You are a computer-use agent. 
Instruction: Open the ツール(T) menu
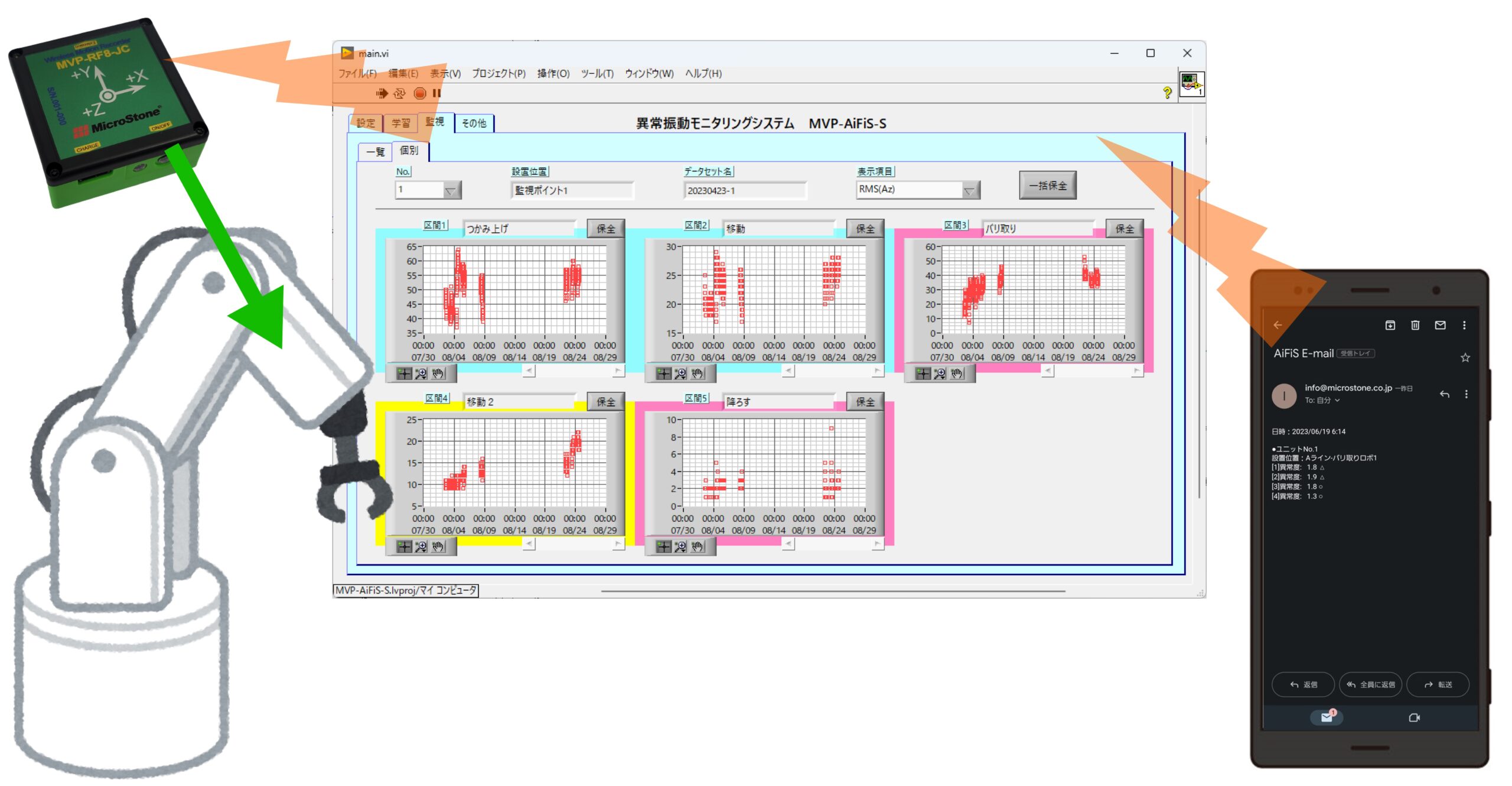pyautogui.click(x=597, y=73)
